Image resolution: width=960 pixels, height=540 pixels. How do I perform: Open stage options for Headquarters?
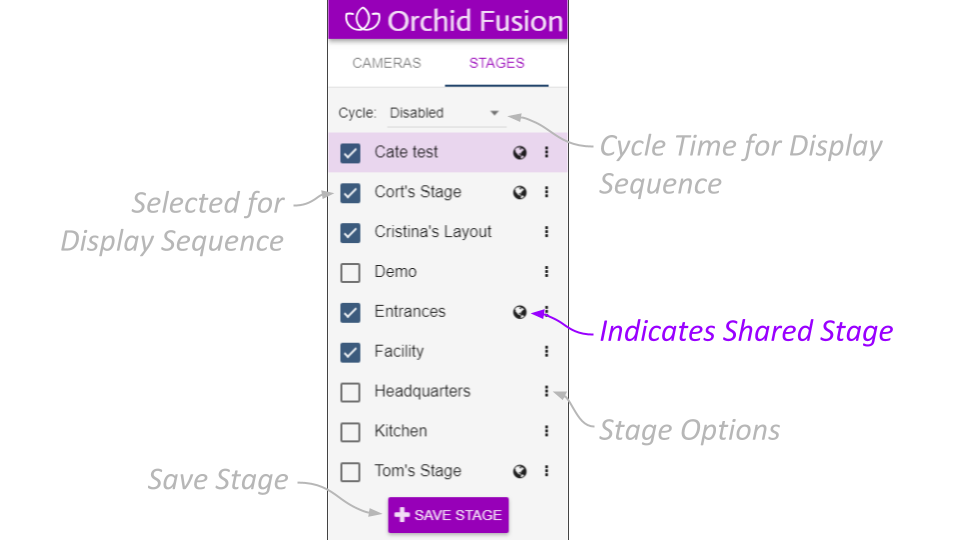(x=546, y=392)
